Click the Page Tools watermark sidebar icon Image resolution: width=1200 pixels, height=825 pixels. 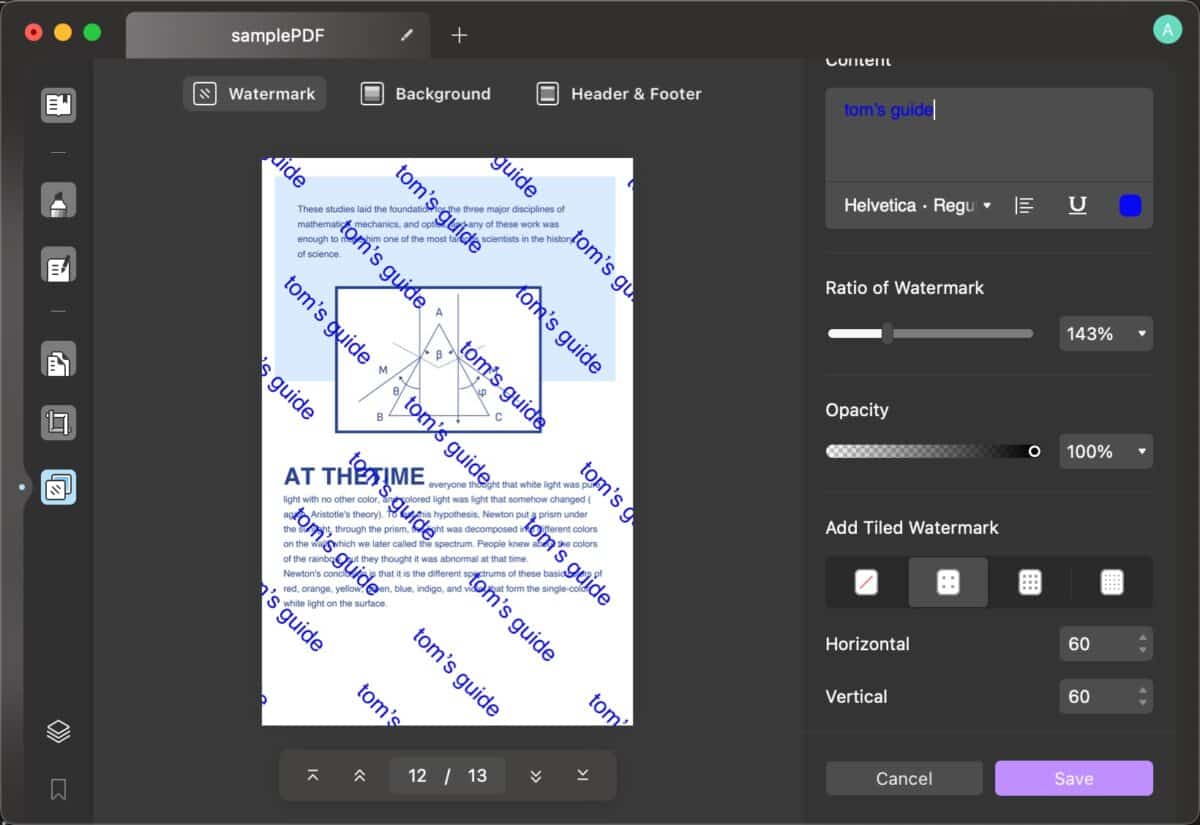coord(58,487)
